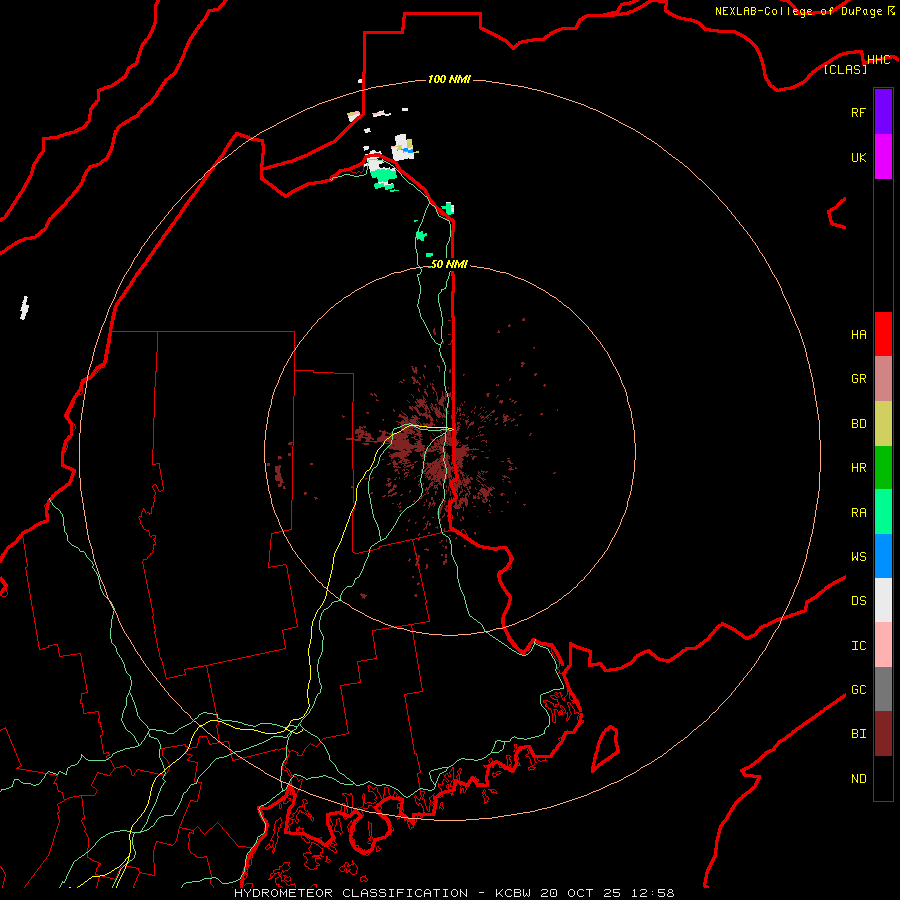Click the GC legend label
The image size is (900, 900).
click(x=858, y=689)
